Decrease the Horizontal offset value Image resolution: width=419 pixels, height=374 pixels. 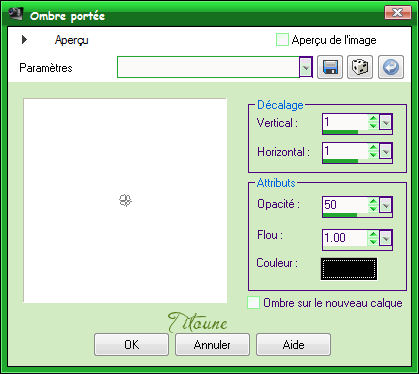pos(373,155)
